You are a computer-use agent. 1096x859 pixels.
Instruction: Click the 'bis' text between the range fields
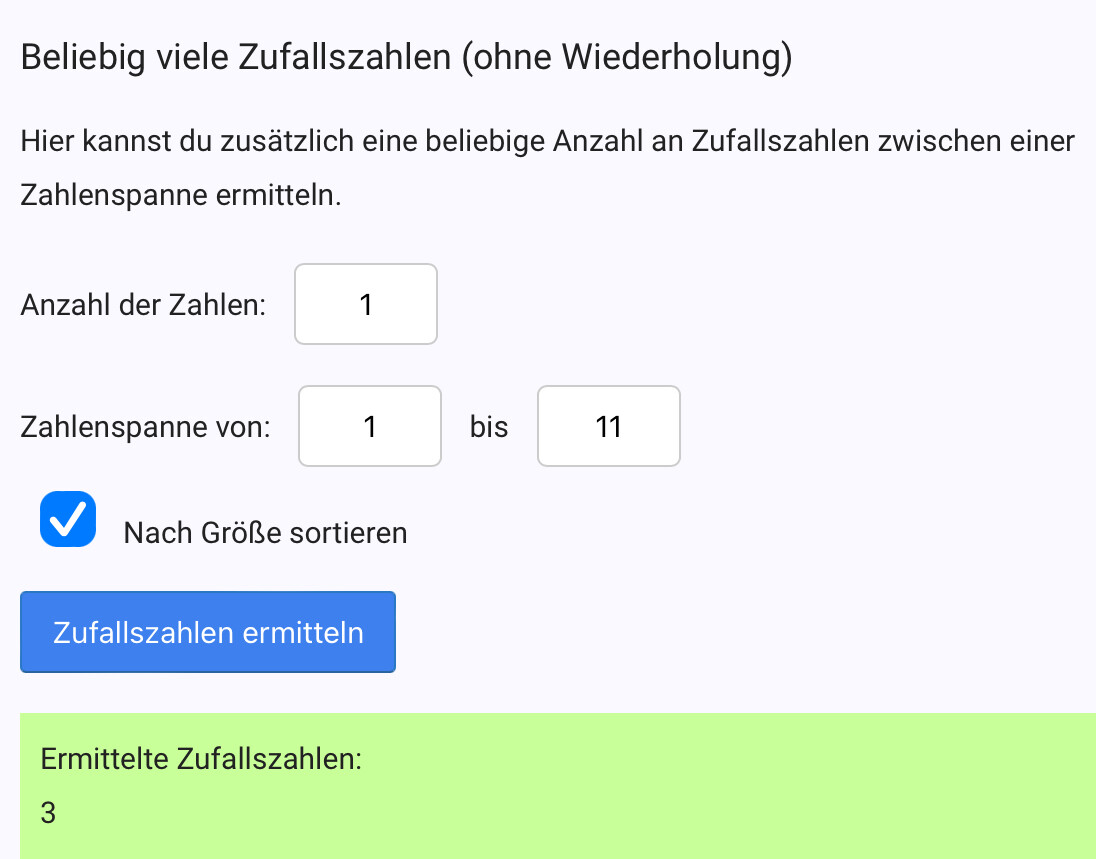tap(489, 428)
